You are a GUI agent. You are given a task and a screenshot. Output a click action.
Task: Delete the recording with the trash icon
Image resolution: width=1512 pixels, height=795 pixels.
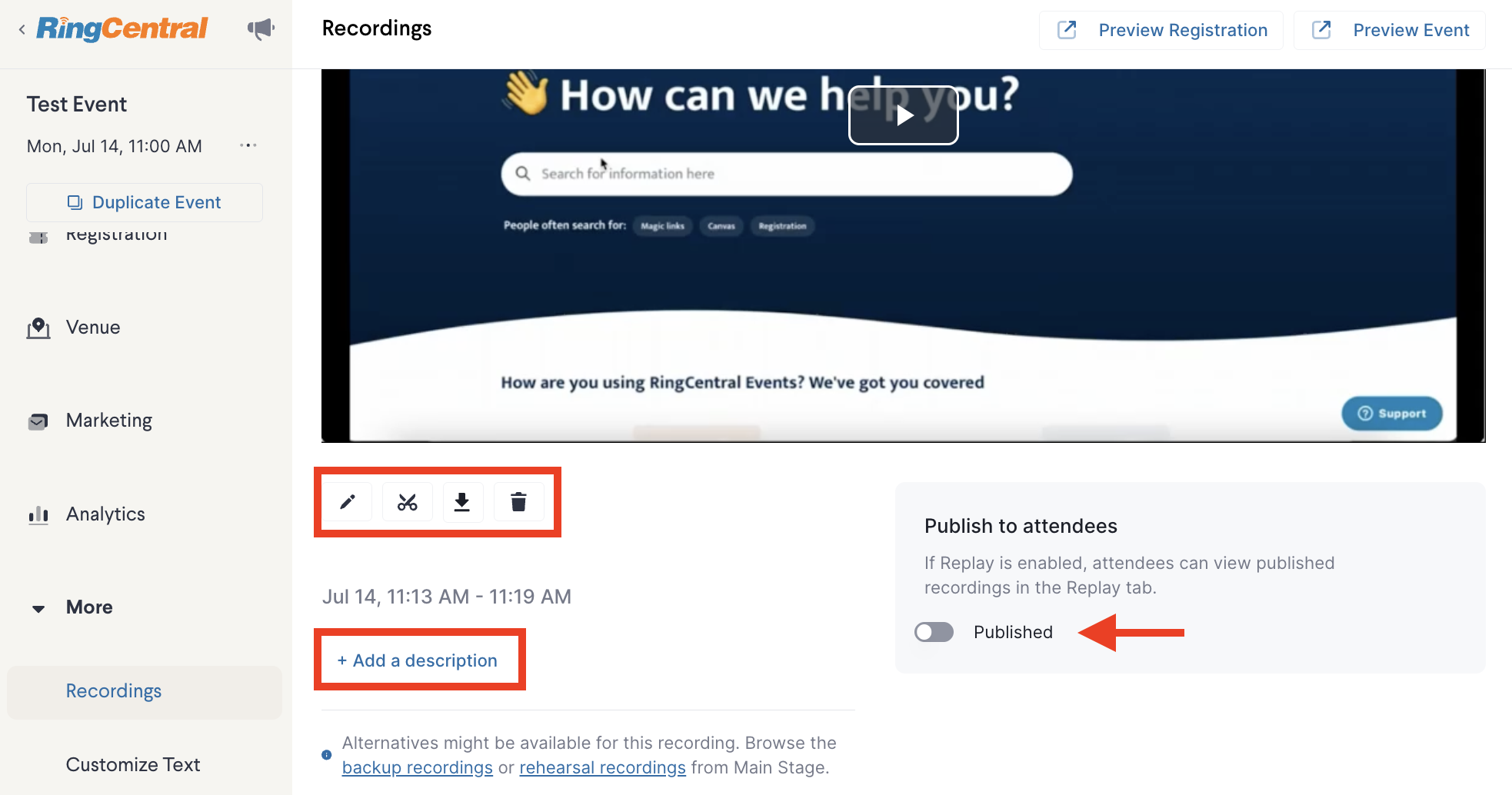[518, 502]
